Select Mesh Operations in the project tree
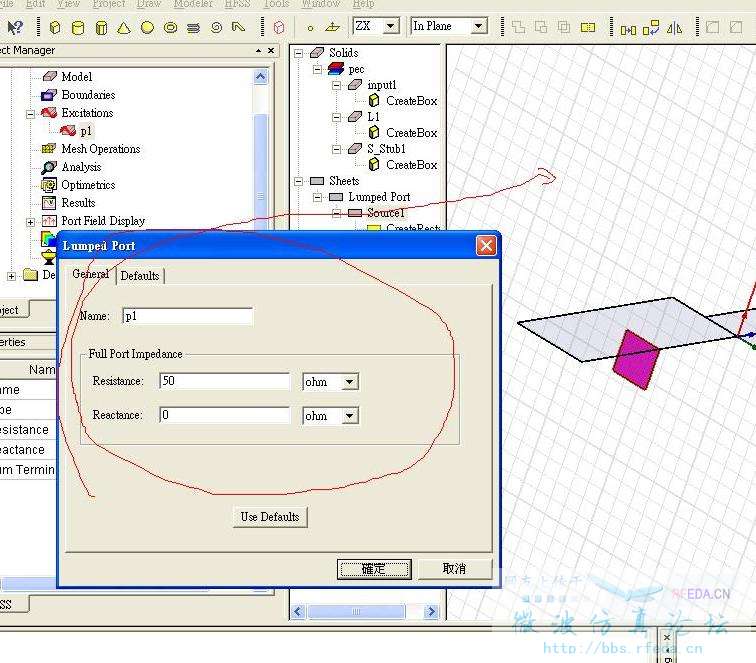The image size is (756, 663). 101,149
